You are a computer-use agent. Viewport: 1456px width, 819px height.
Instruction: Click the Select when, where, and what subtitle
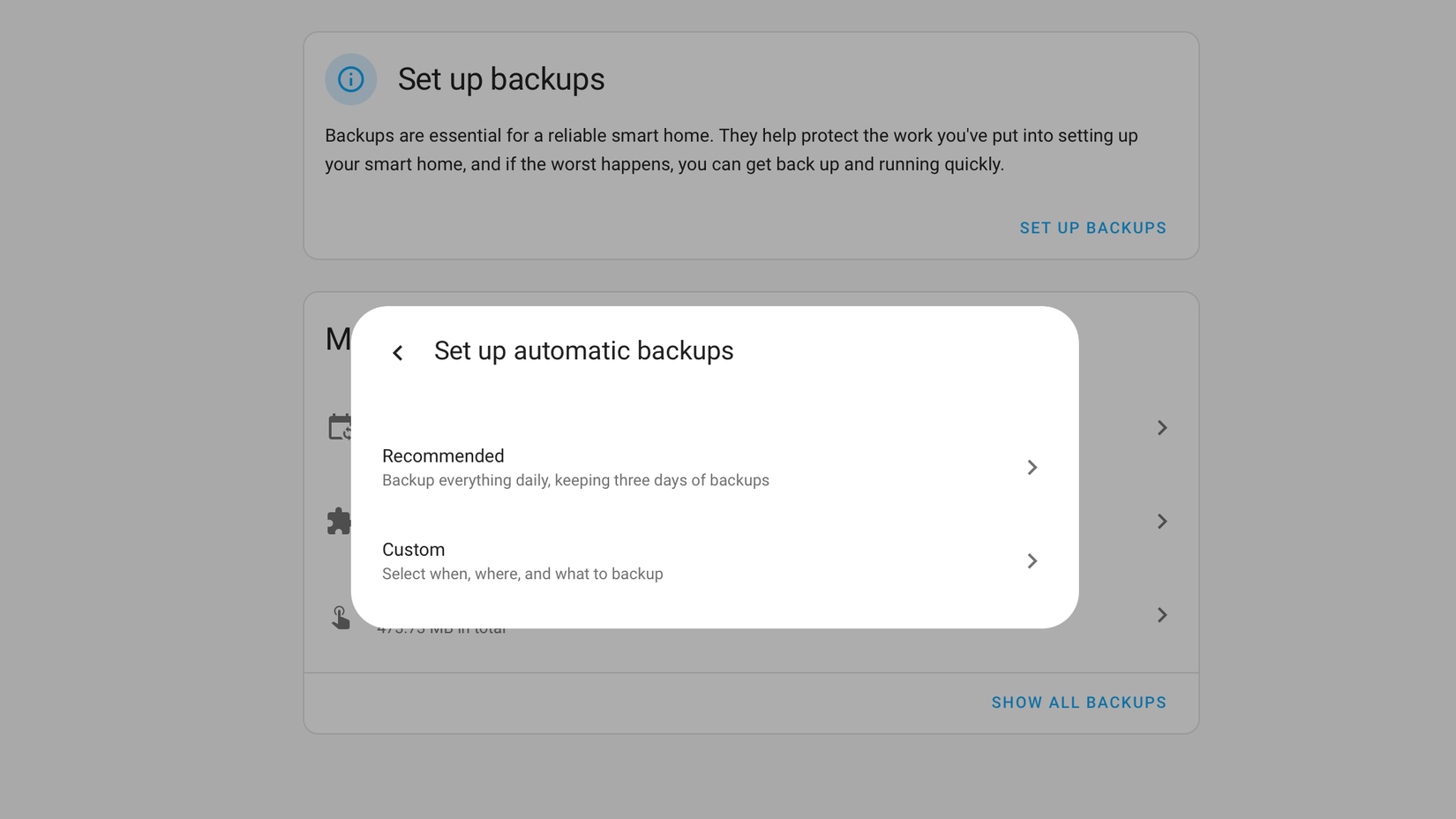click(522, 574)
